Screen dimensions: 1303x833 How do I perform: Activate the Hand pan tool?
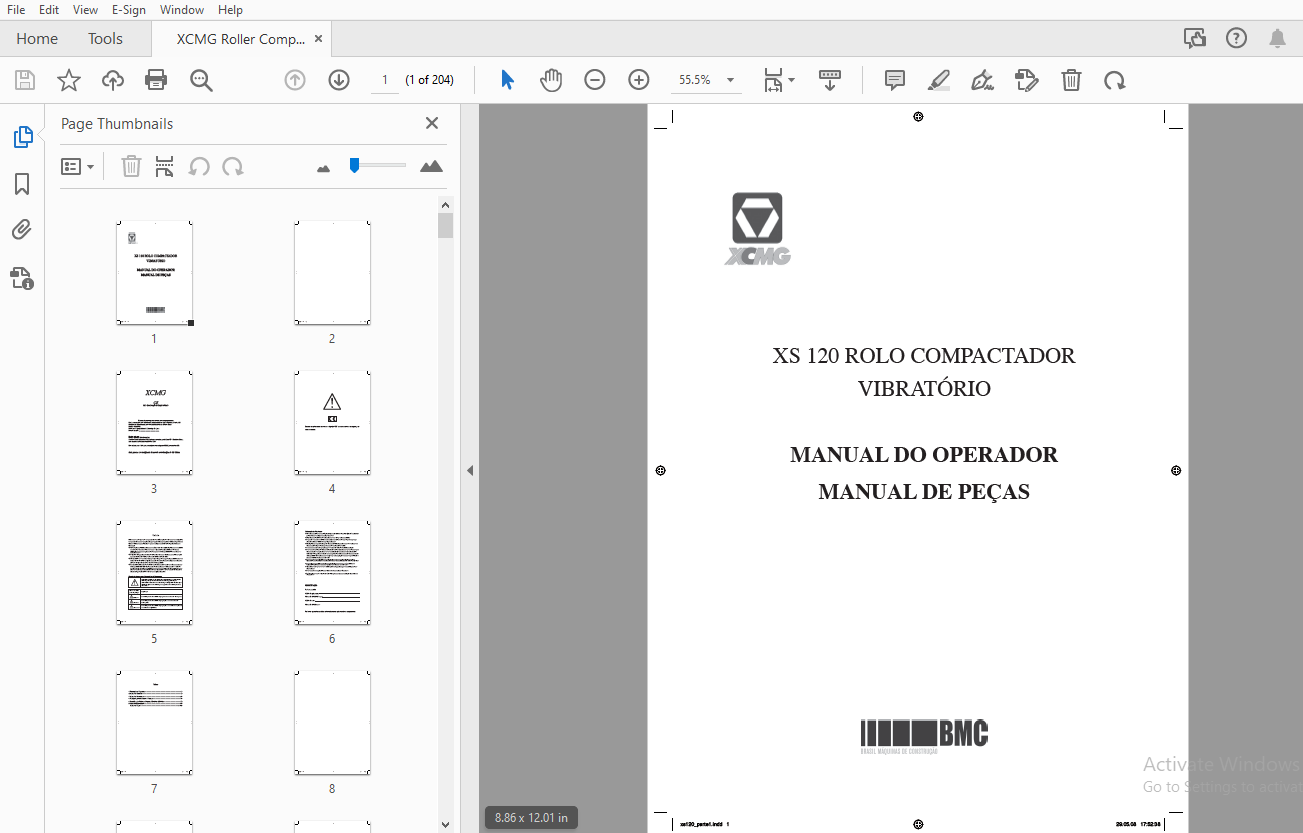click(x=551, y=80)
